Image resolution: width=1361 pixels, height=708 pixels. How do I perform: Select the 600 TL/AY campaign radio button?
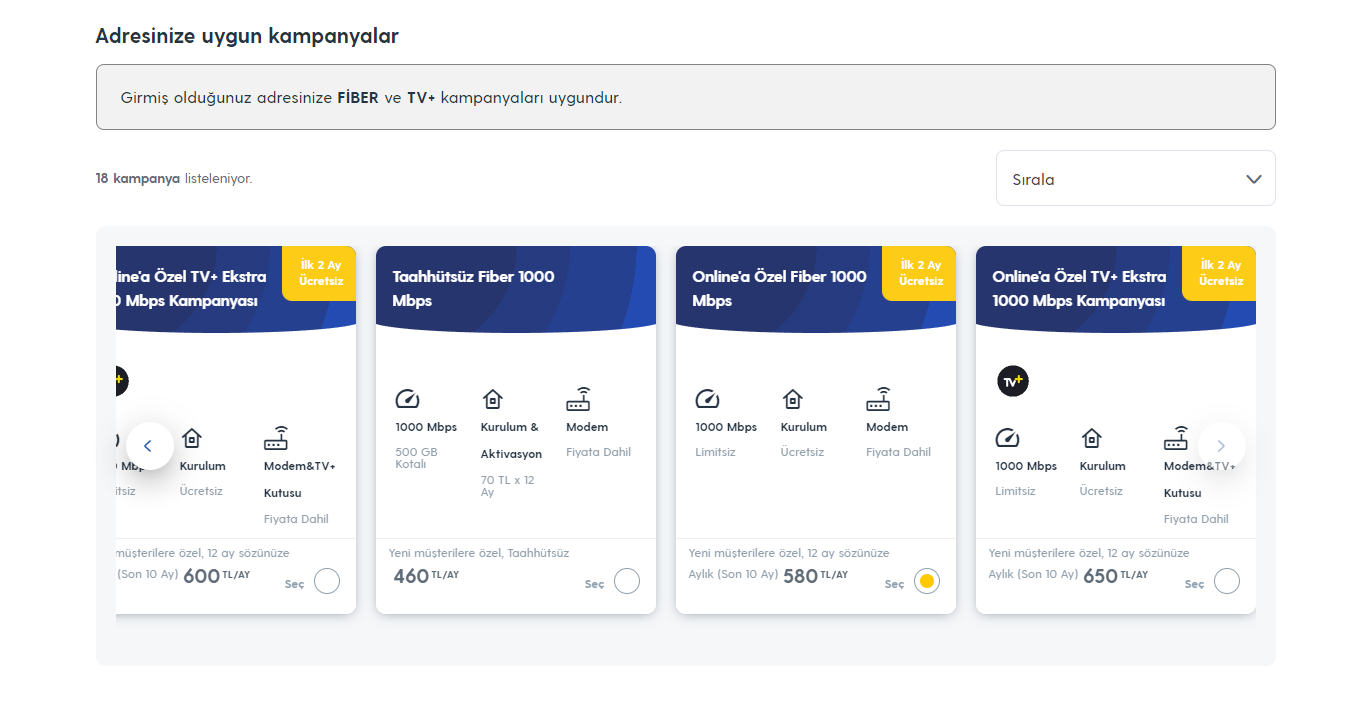pos(327,581)
